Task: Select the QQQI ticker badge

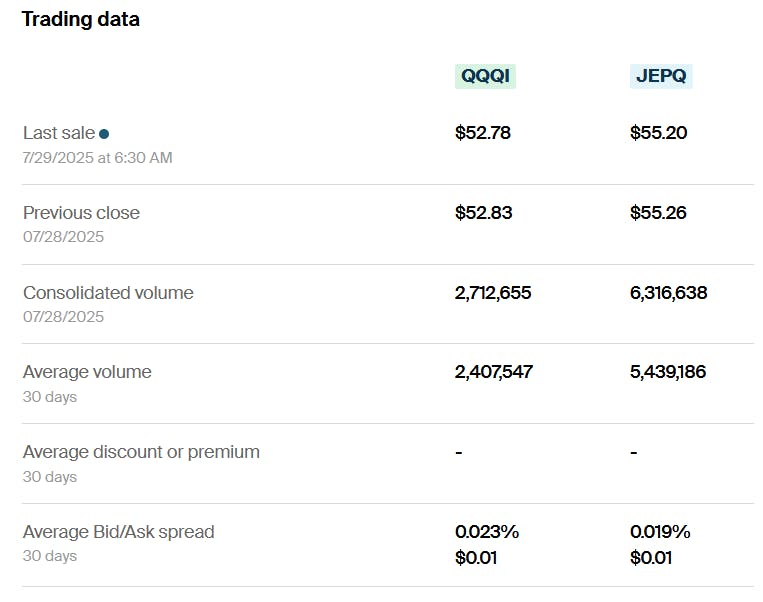Action: tap(485, 76)
